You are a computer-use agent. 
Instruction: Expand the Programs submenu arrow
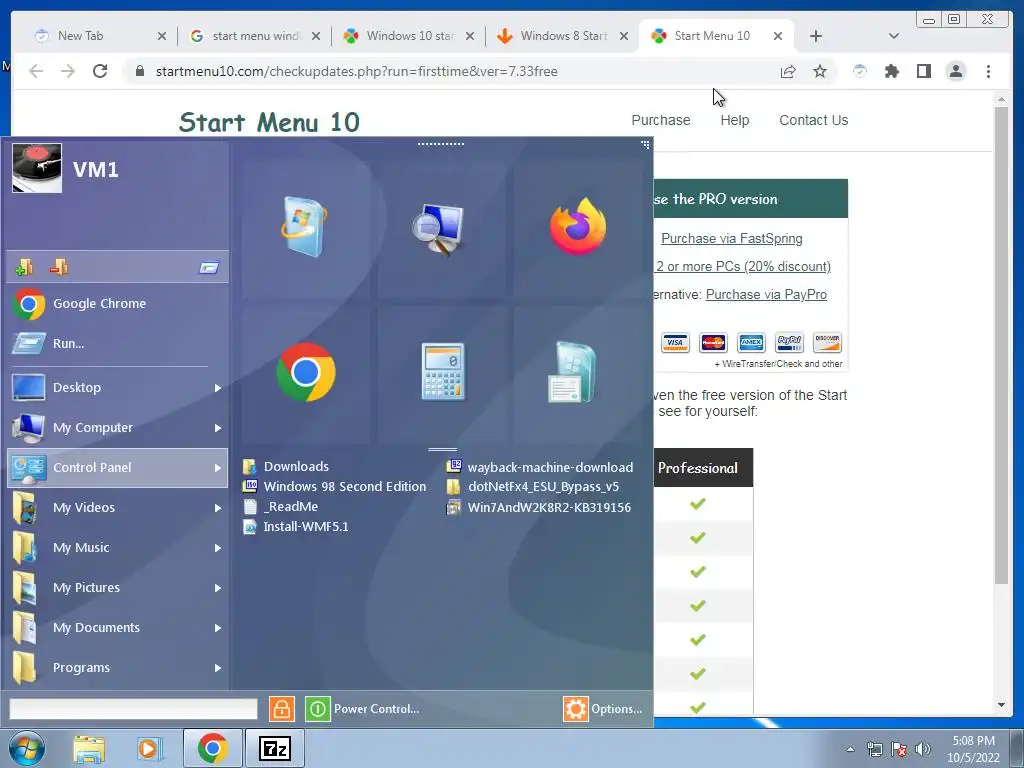(x=217, y=667)
